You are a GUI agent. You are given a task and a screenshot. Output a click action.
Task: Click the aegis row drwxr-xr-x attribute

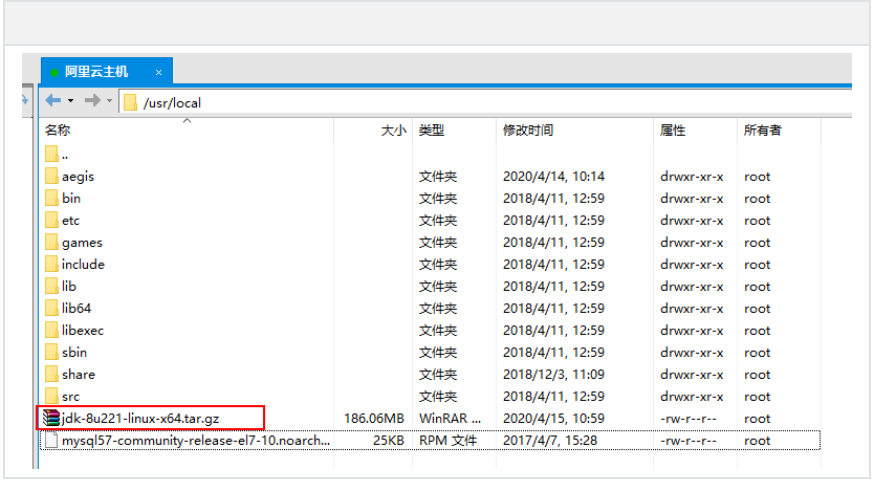(692, 177)
